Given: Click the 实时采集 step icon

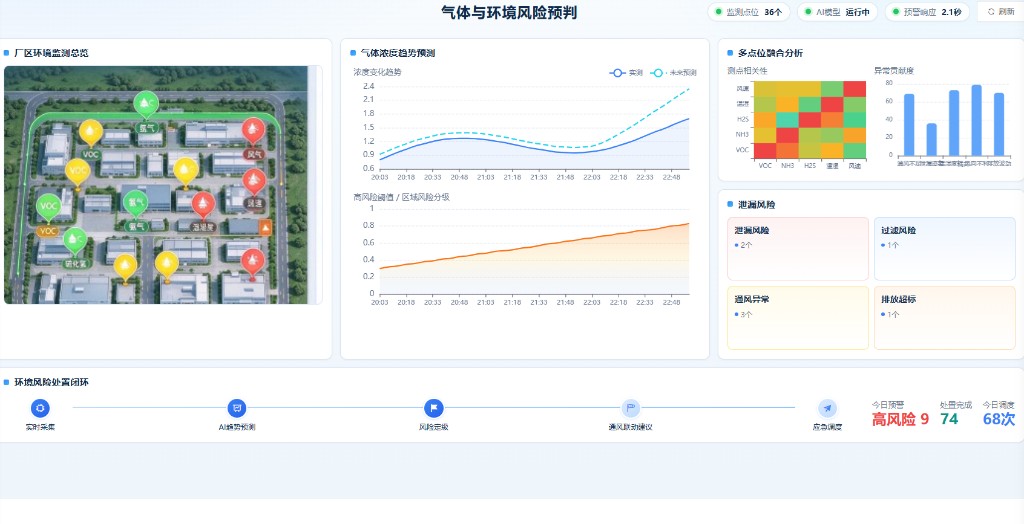Looking at the screenshot, I should tap(40, 408).
